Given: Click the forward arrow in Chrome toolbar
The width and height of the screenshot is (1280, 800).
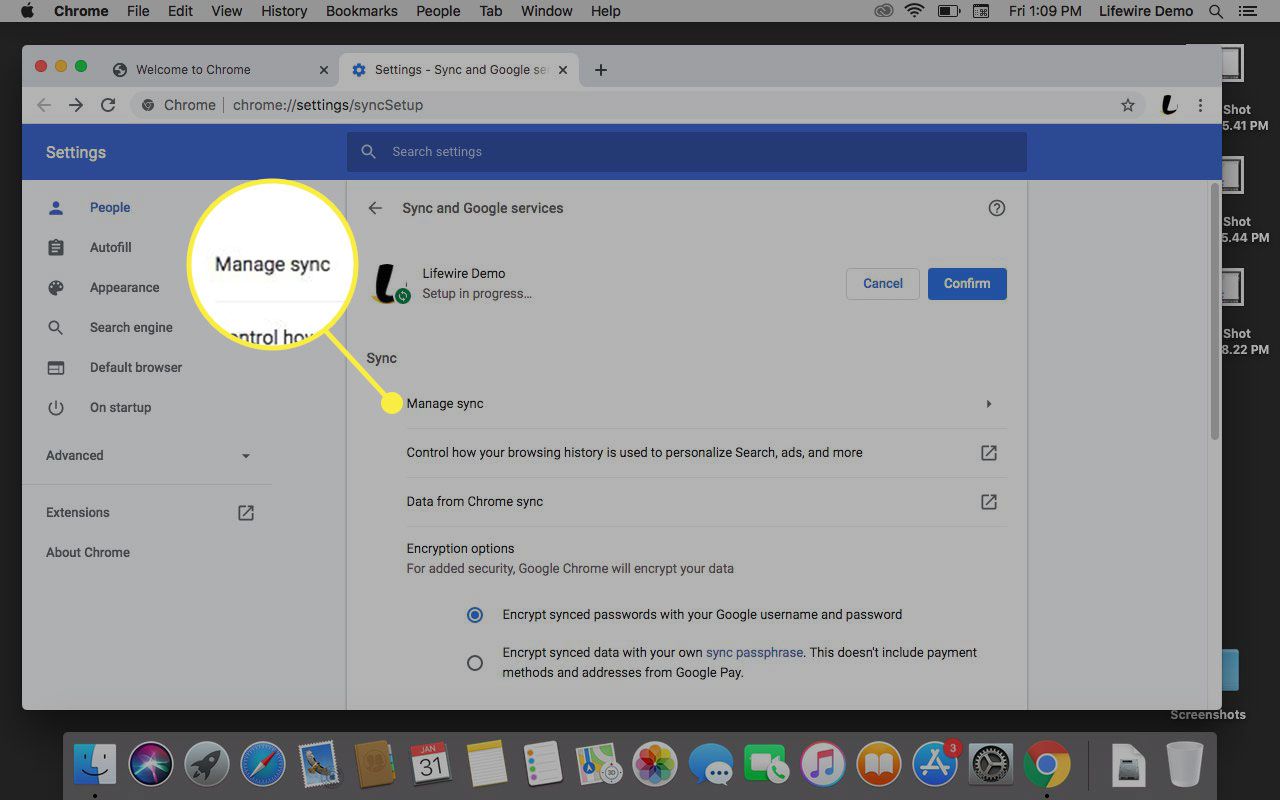Looking at the screenshot, I should (x=76, y=105).
